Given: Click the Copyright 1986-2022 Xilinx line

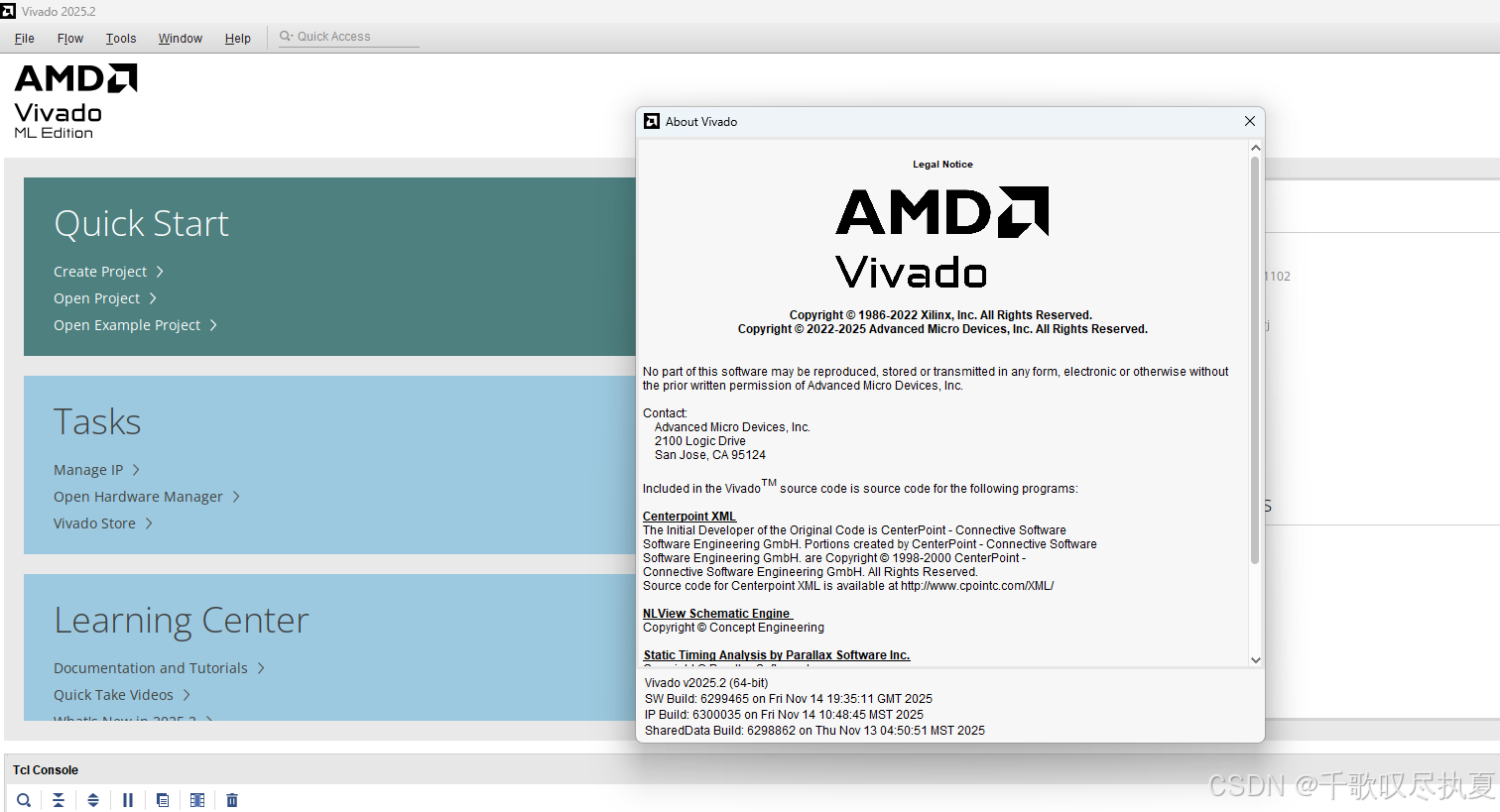Looking at the screenshot, I should [940, 315].
